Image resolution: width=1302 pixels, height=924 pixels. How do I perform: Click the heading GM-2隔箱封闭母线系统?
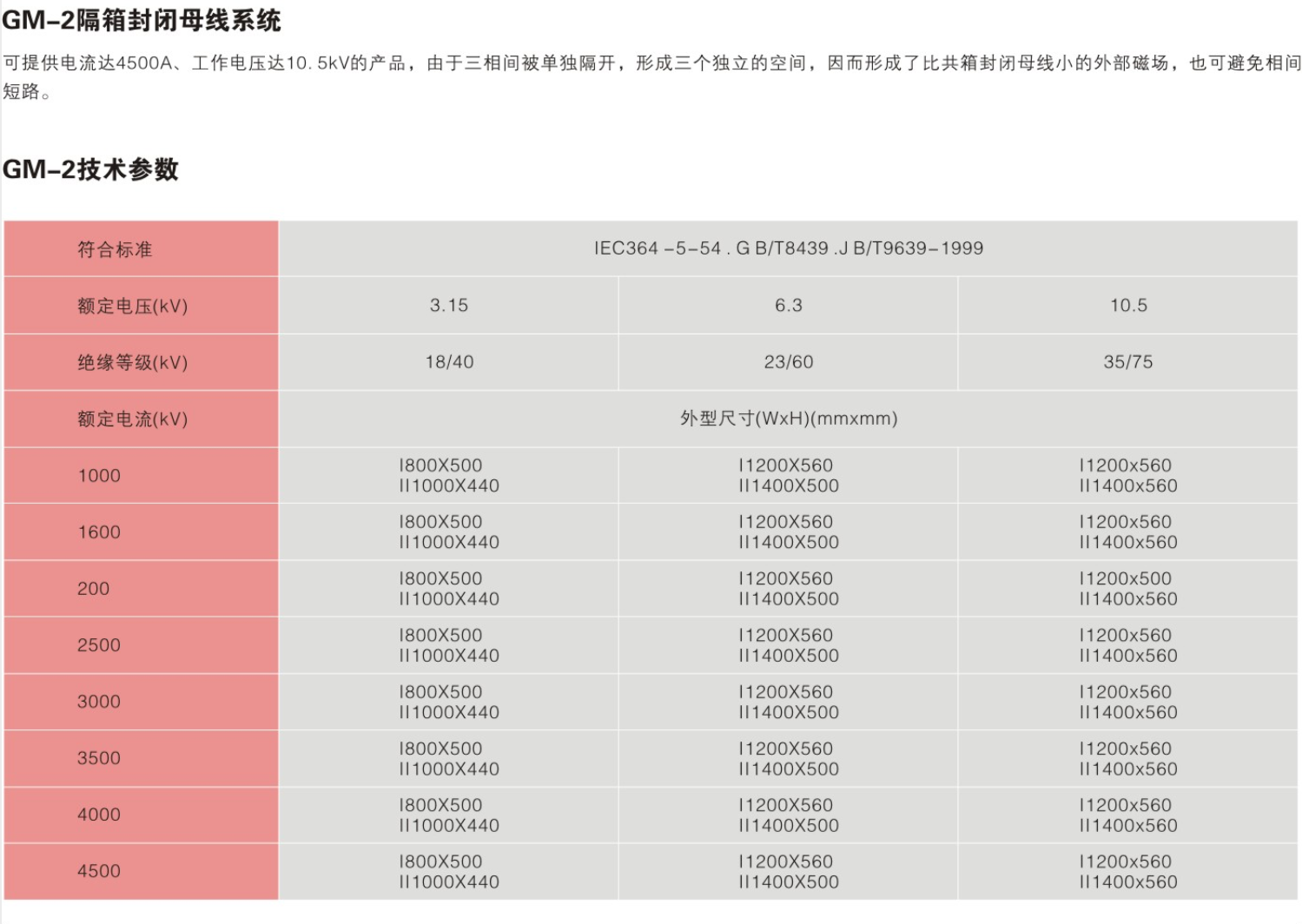tap(142, 19)
